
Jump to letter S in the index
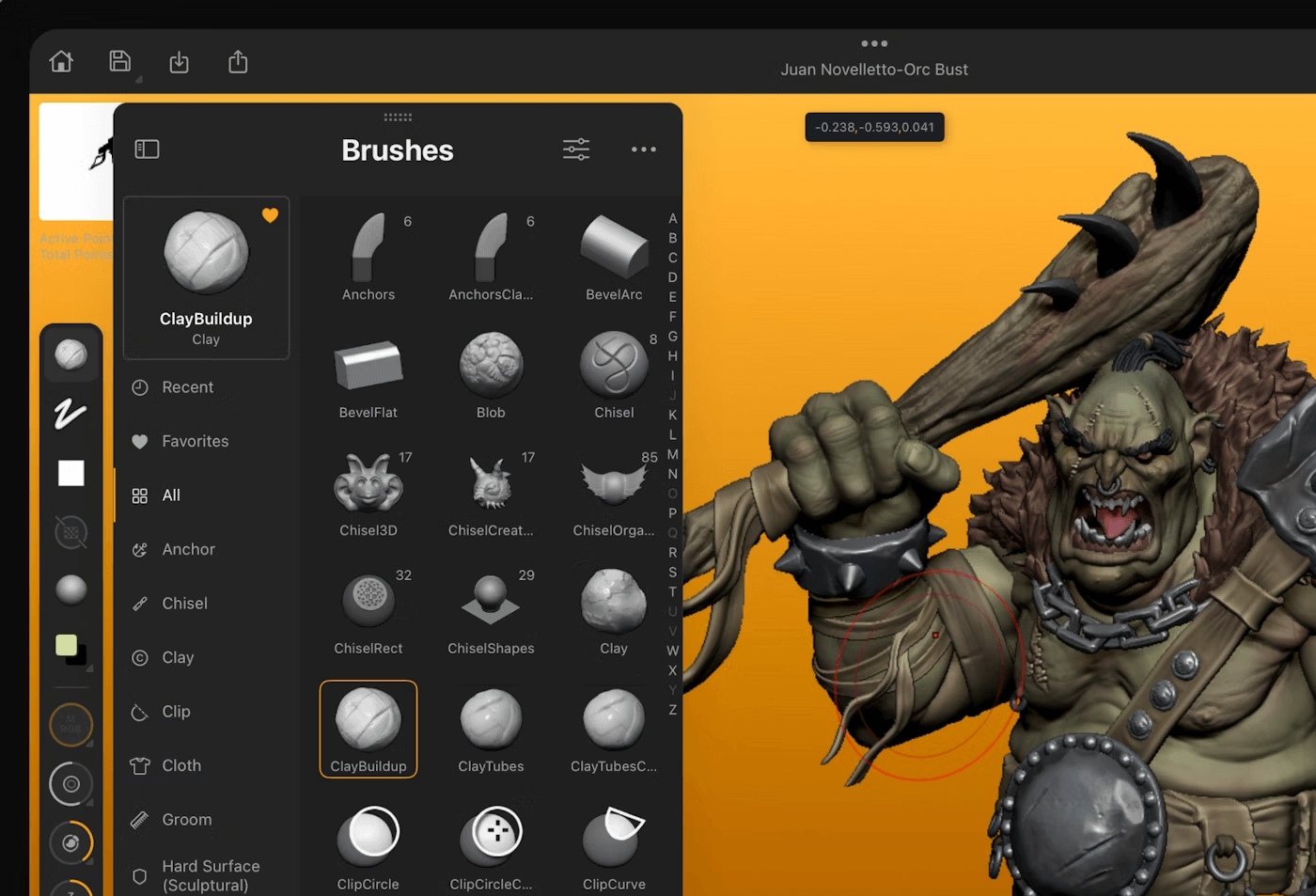click(673, 572)
